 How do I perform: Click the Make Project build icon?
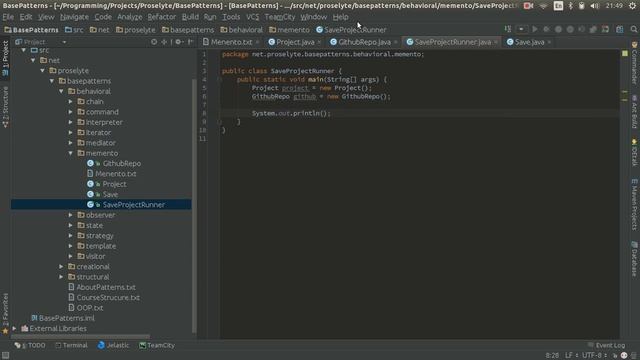(508, 29)
